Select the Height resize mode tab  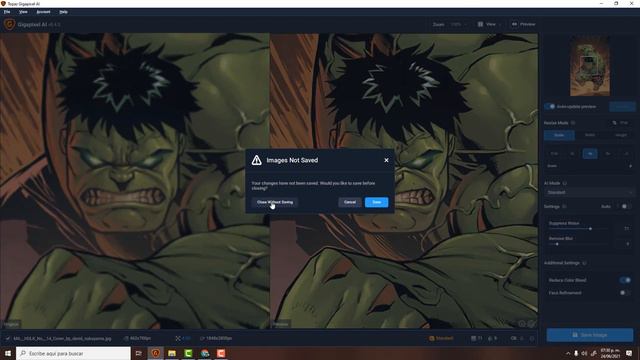620,135
